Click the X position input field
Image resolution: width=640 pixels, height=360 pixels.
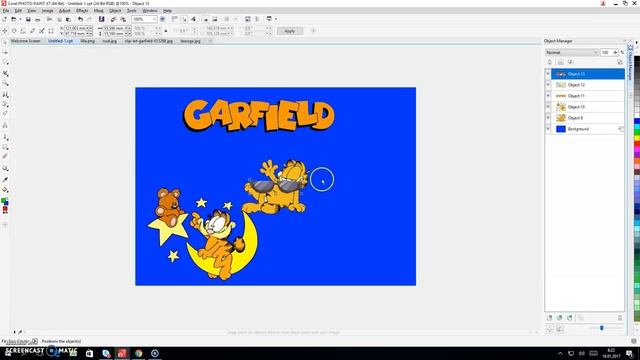pos(78,28)
